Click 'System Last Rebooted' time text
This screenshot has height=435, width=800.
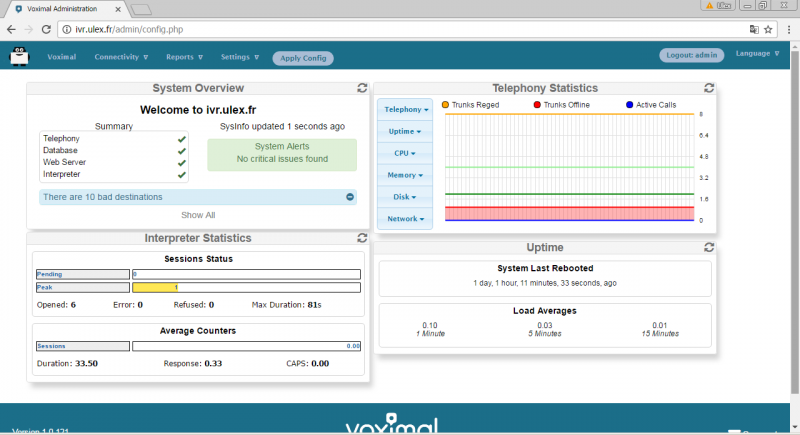pyautogui.click(x=545, y=283)
